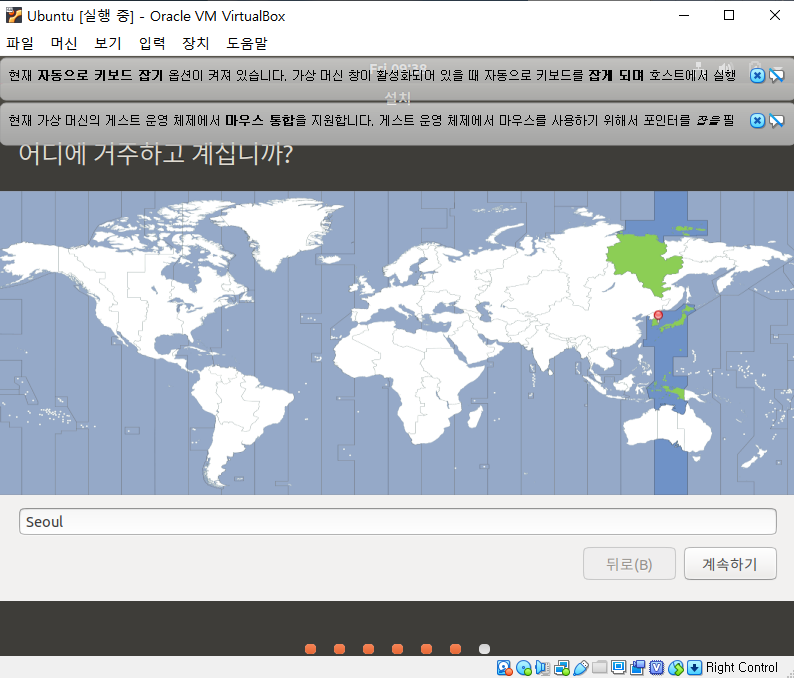Click the USB devices status icon
Image resolution: width=794 pixels, height=678 pixels.
581,668
